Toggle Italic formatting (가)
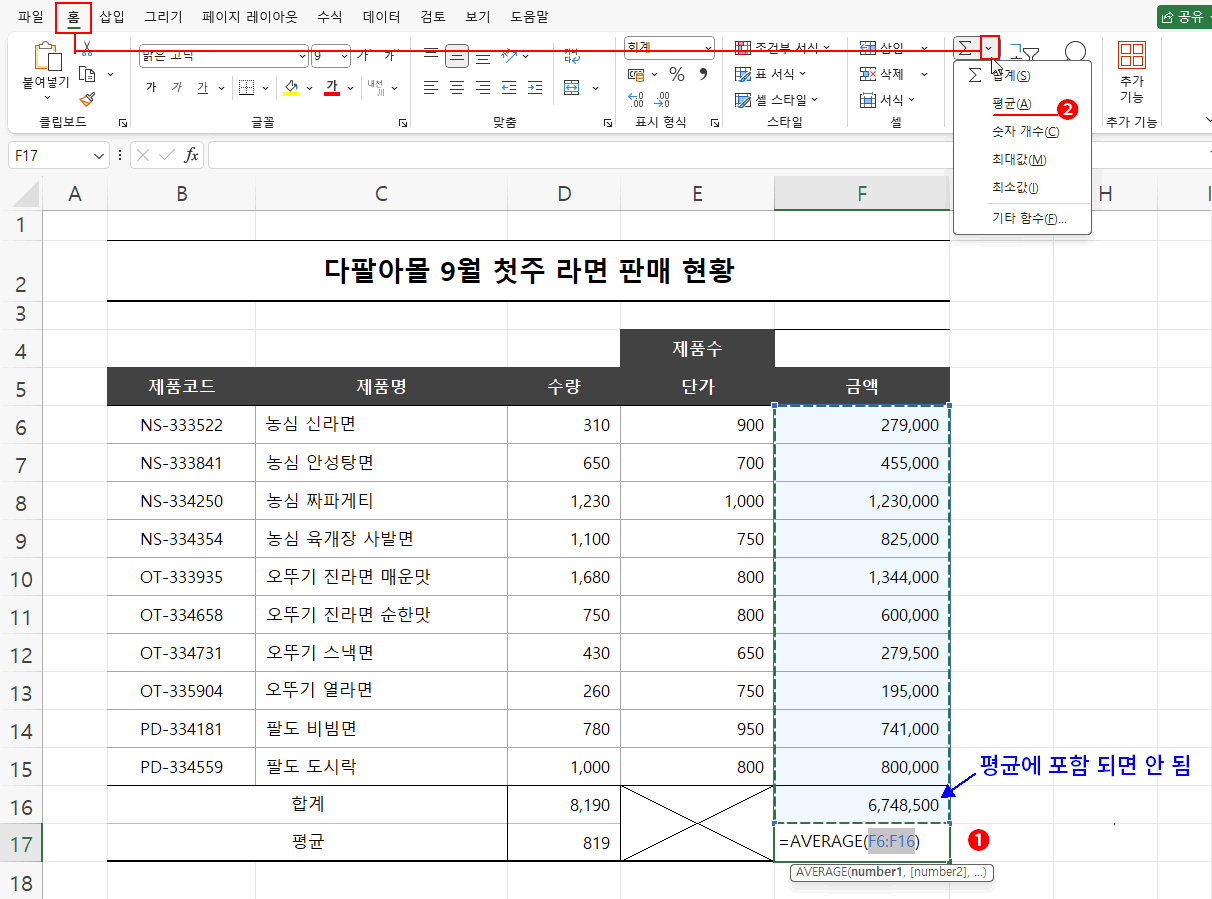Image resolution: width=1212 pixels, height=899 pixels. coord(177,88)
